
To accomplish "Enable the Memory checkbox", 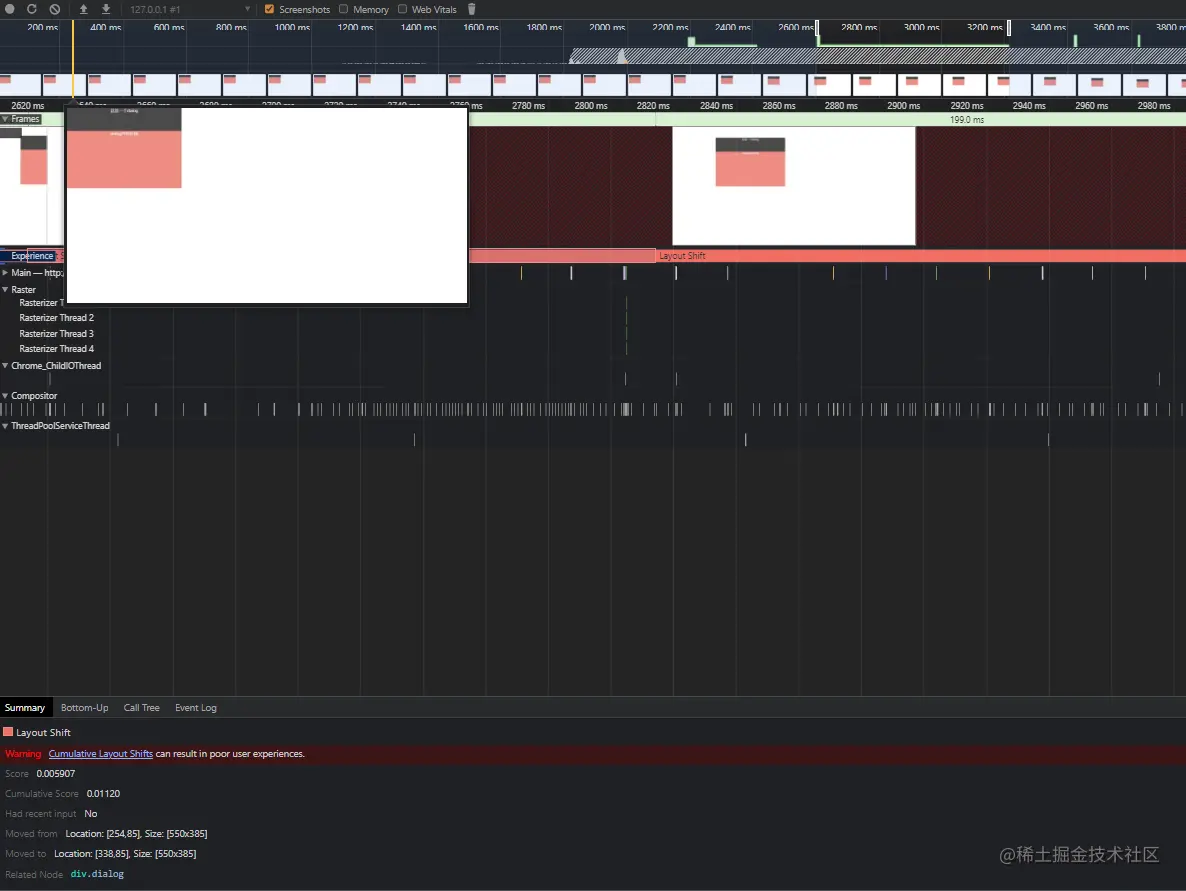I will [343, 9].
